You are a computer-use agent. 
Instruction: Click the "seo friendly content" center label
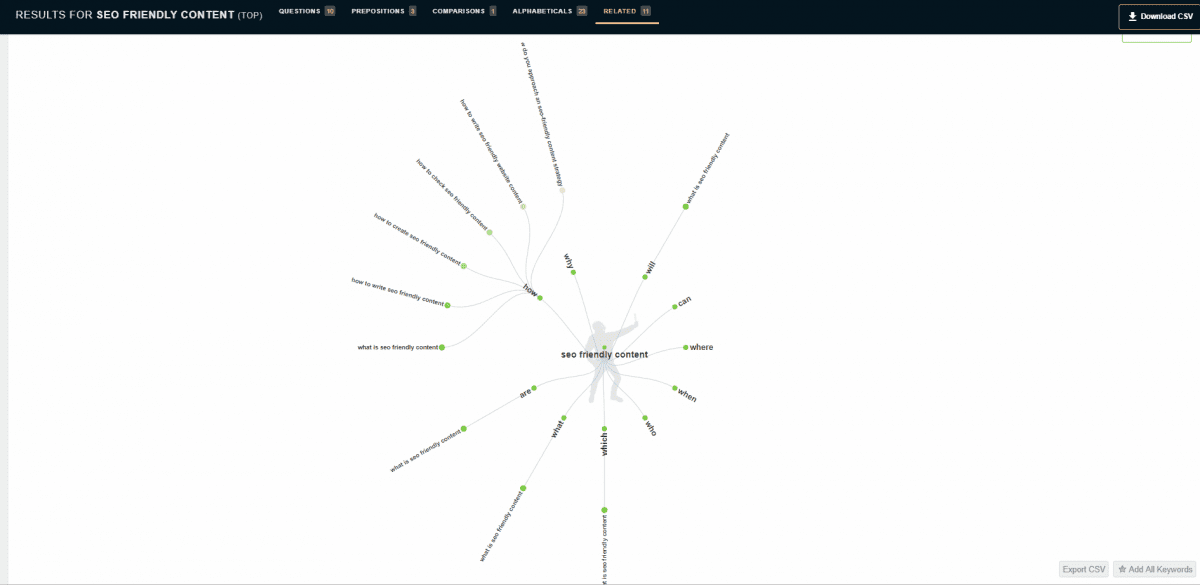[604, 354]
